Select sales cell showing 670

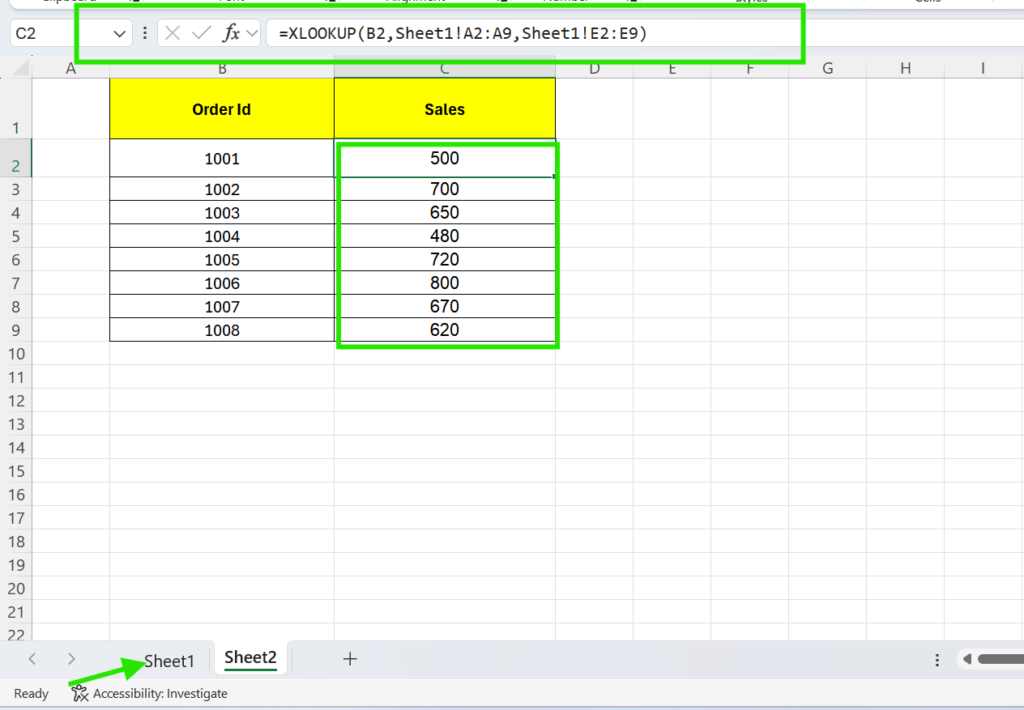[x=445, y=306]
